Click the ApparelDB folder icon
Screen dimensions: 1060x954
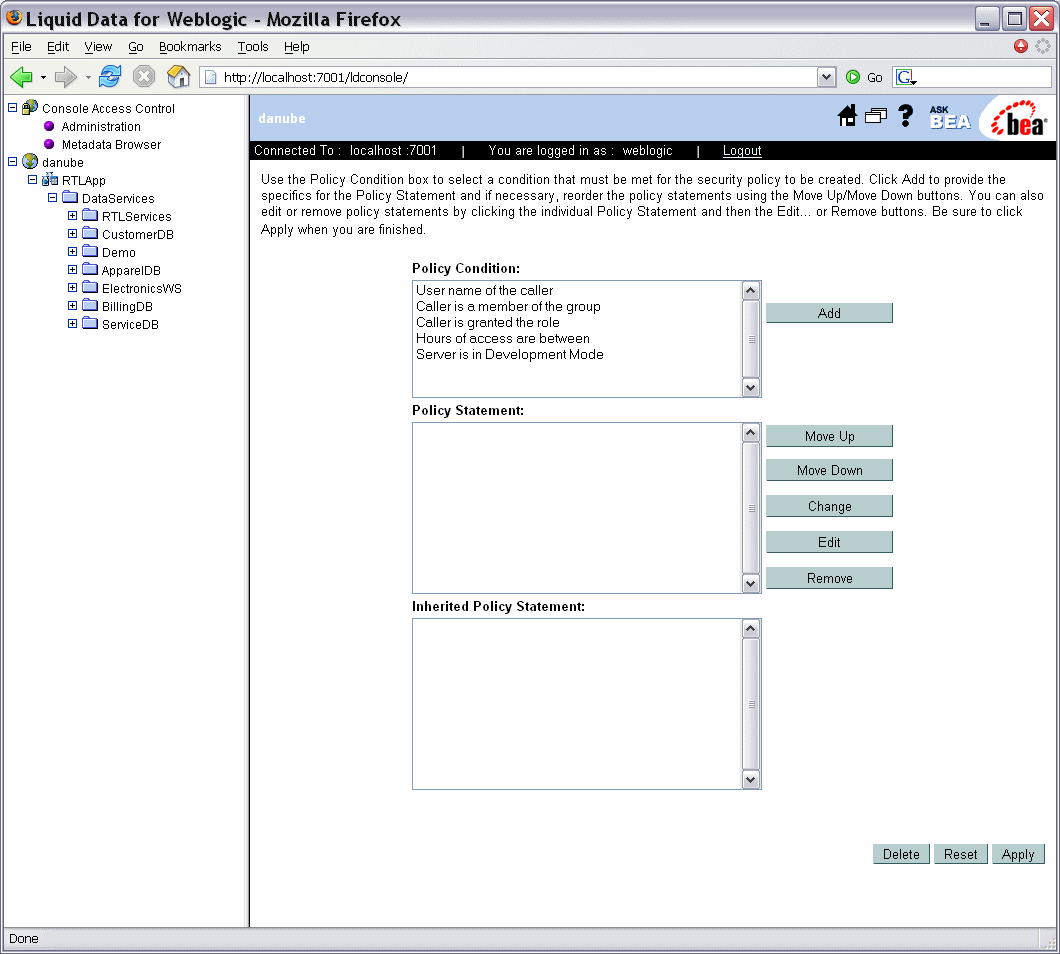click(91, 269)
